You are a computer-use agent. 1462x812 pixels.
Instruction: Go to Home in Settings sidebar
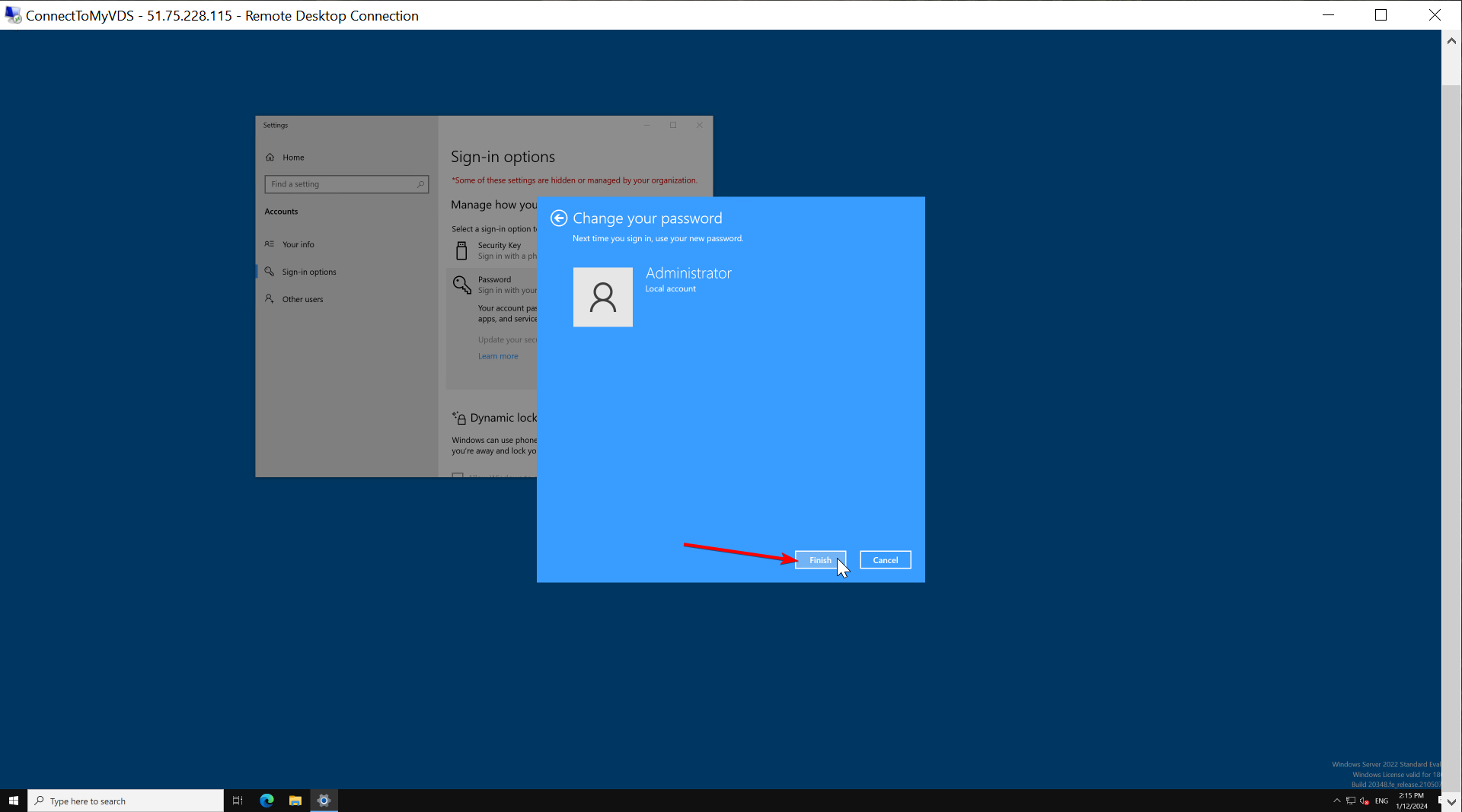point(293,158)
